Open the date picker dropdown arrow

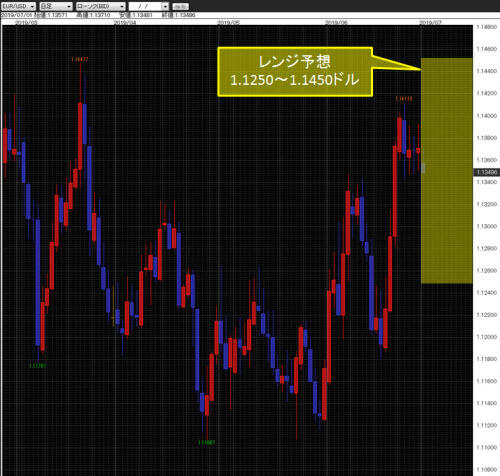tap(166, 6)
